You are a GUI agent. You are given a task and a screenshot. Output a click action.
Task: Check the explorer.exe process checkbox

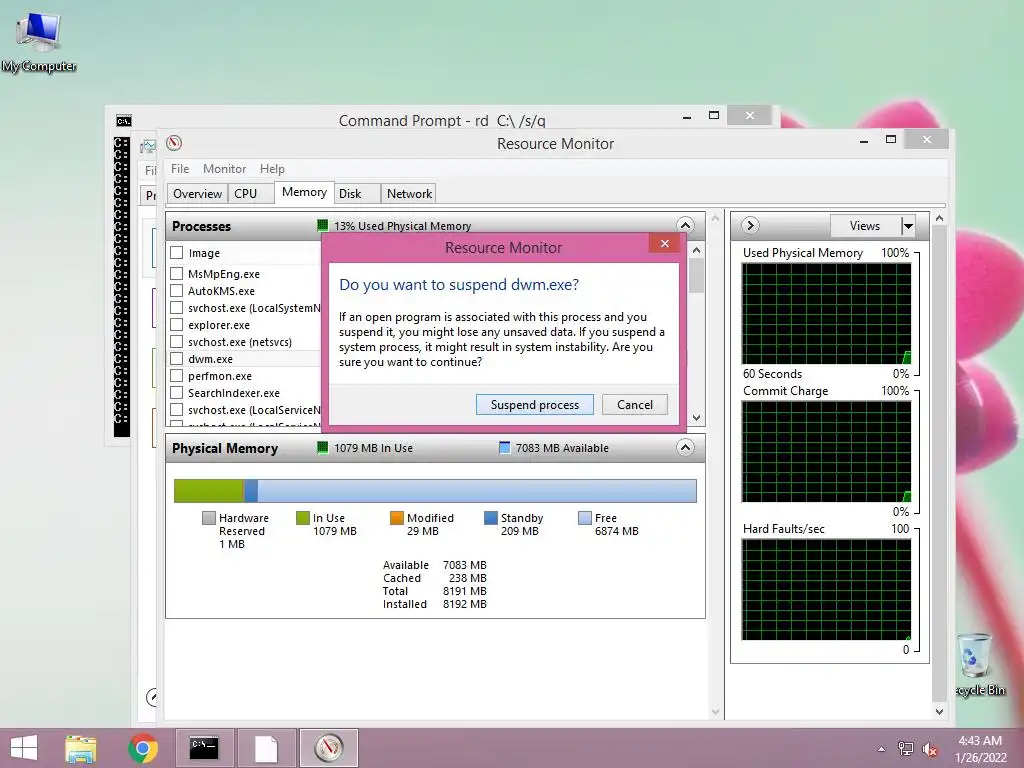click(176, 325)
